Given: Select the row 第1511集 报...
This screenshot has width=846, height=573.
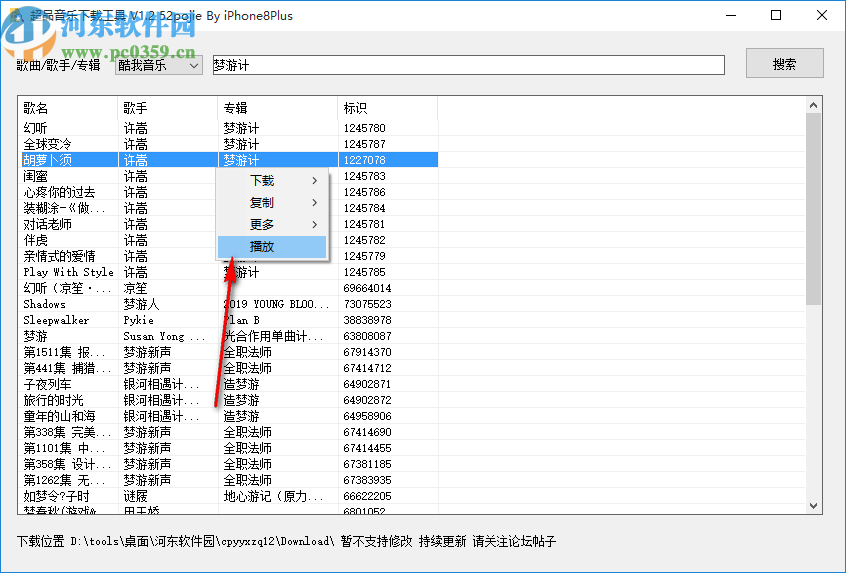Looking at the screenshot, I should point(229,352).
